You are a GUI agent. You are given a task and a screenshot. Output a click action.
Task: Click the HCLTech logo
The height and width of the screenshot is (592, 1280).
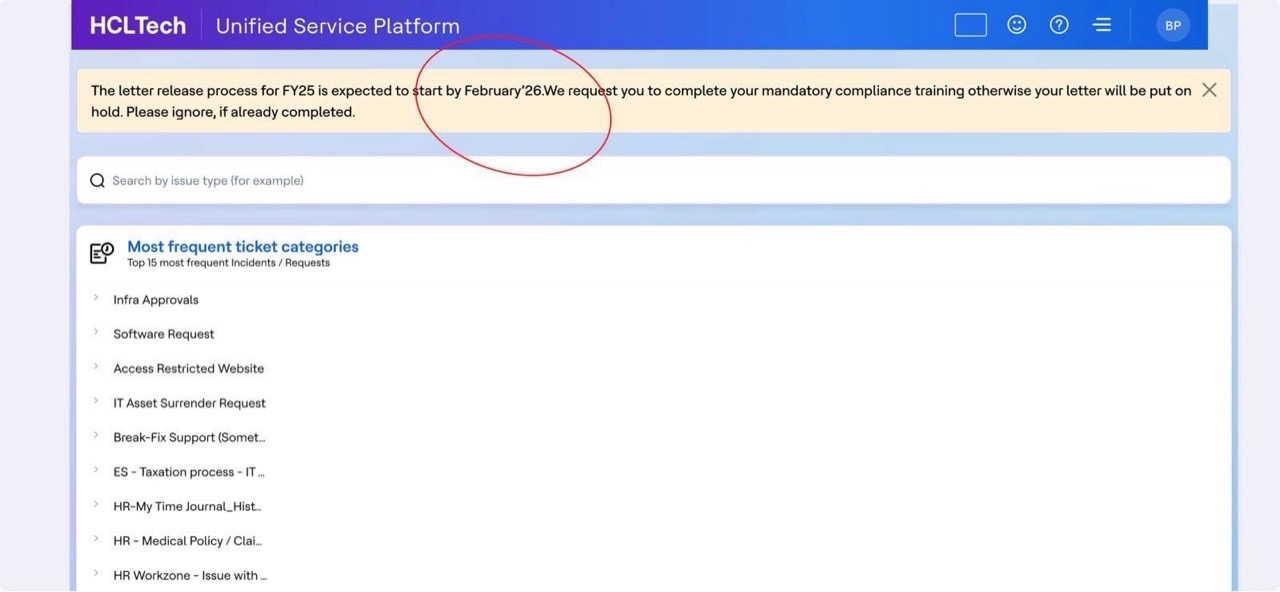[x=138, y=26]
